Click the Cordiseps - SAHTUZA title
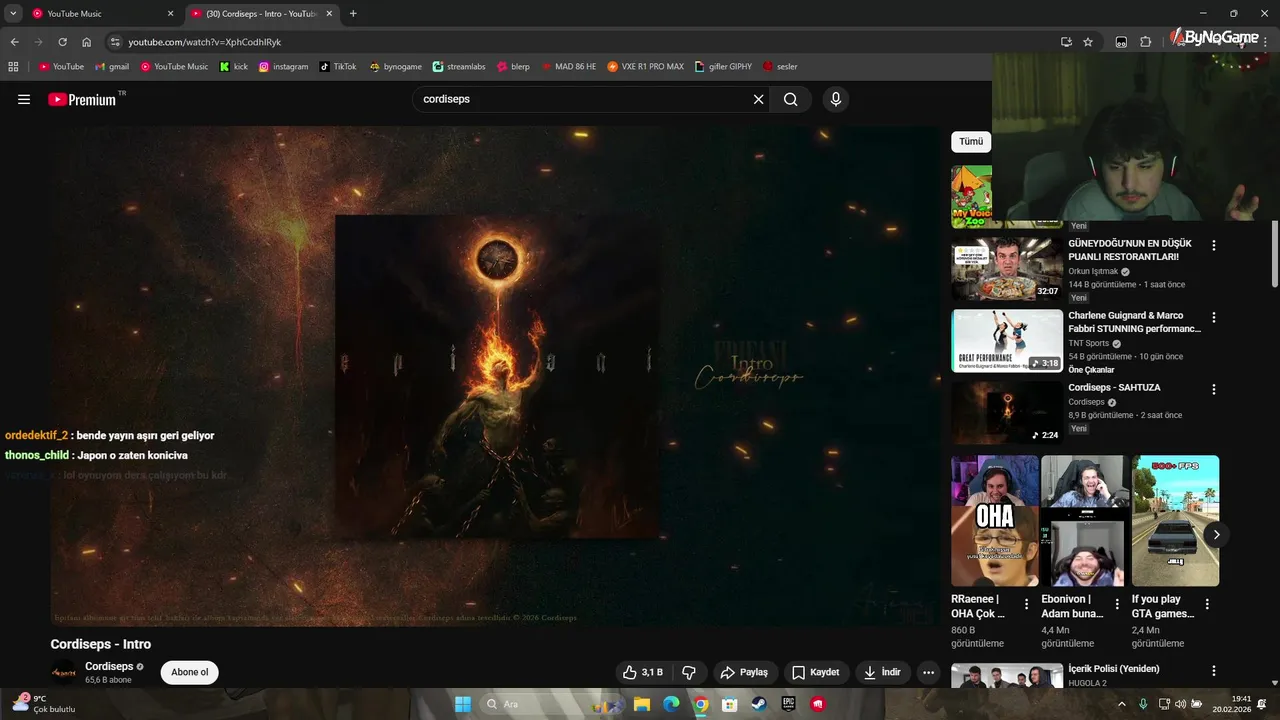The width and height of the screenshot is (1280, 720). pyautogui.click(x=1114, y=387)
